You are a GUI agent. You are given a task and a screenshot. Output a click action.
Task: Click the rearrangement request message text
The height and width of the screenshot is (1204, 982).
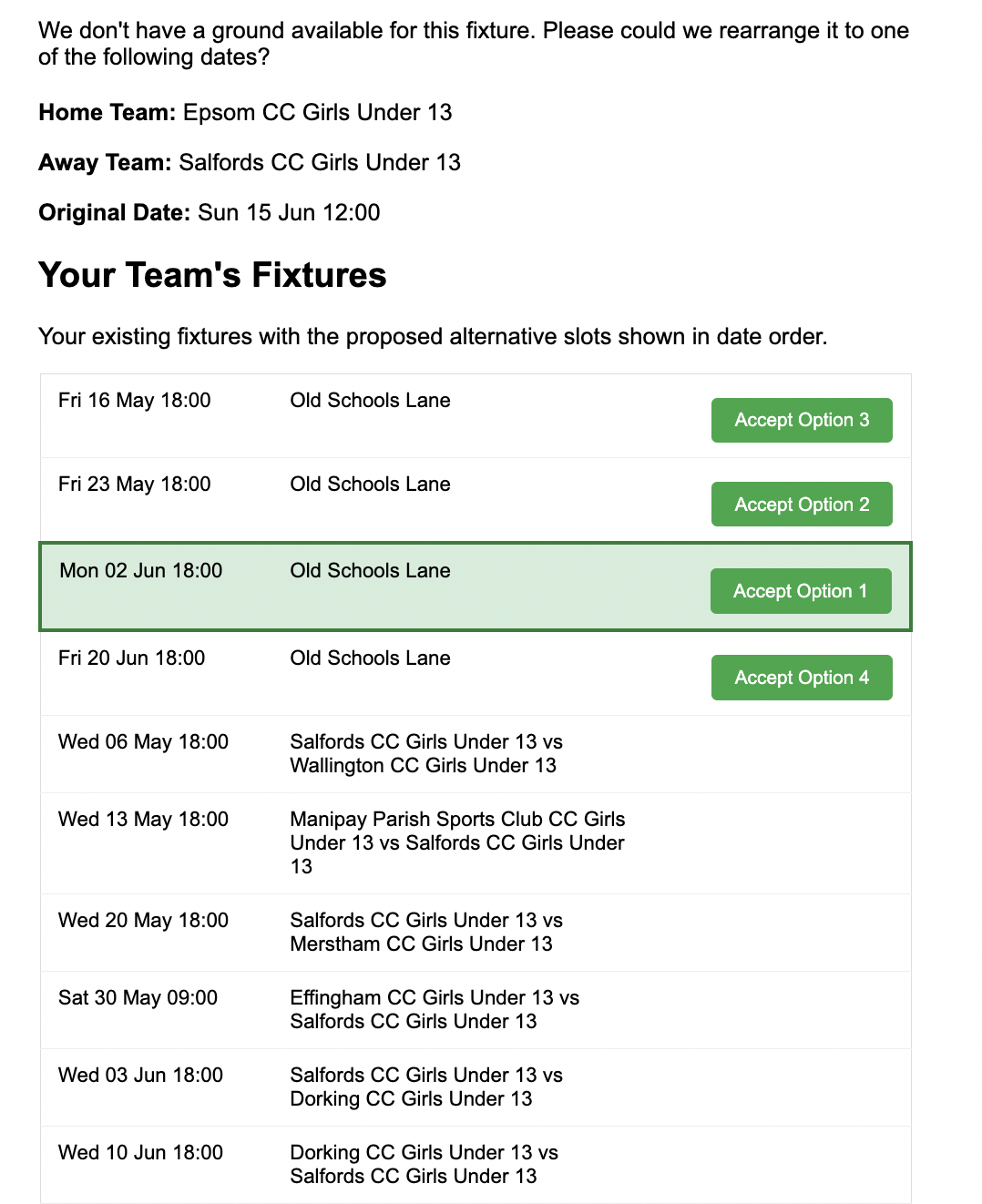[x=474, y=43]
